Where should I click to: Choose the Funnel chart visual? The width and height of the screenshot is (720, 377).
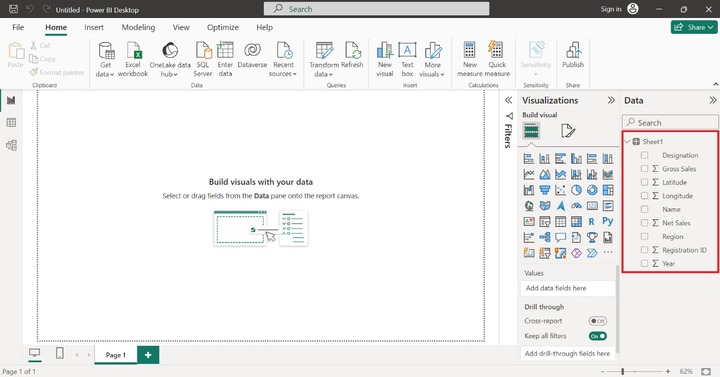pyautogui.click(x=545, y=190)
